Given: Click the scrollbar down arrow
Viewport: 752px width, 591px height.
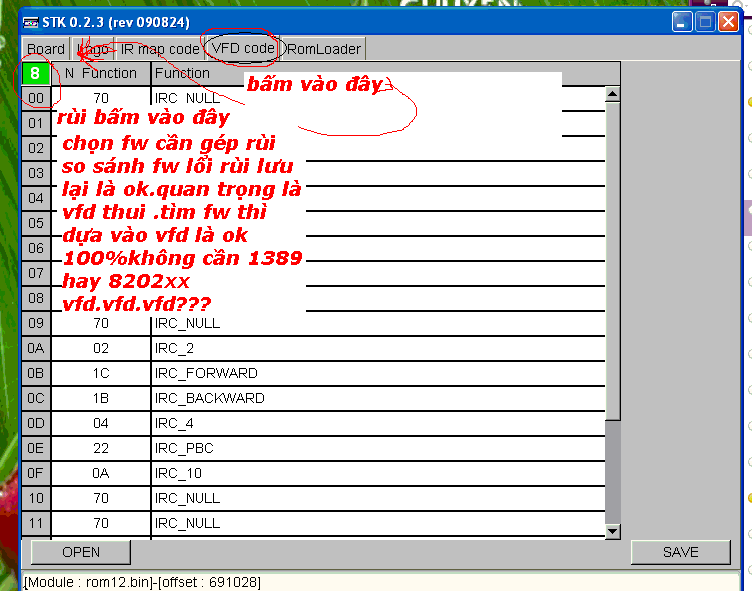Looking at the screenshot, I should (x=612, y=531).
